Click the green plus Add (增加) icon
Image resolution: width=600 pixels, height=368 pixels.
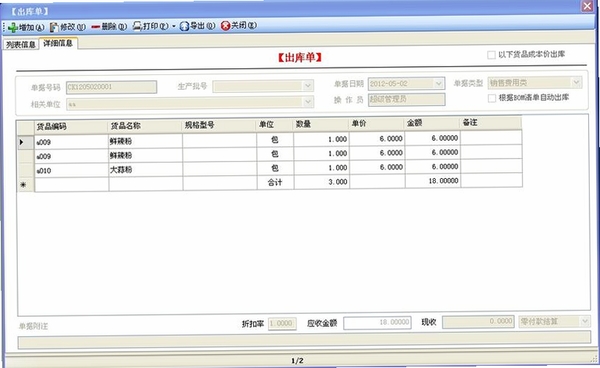pyautogui.click(x=12, y=28)
